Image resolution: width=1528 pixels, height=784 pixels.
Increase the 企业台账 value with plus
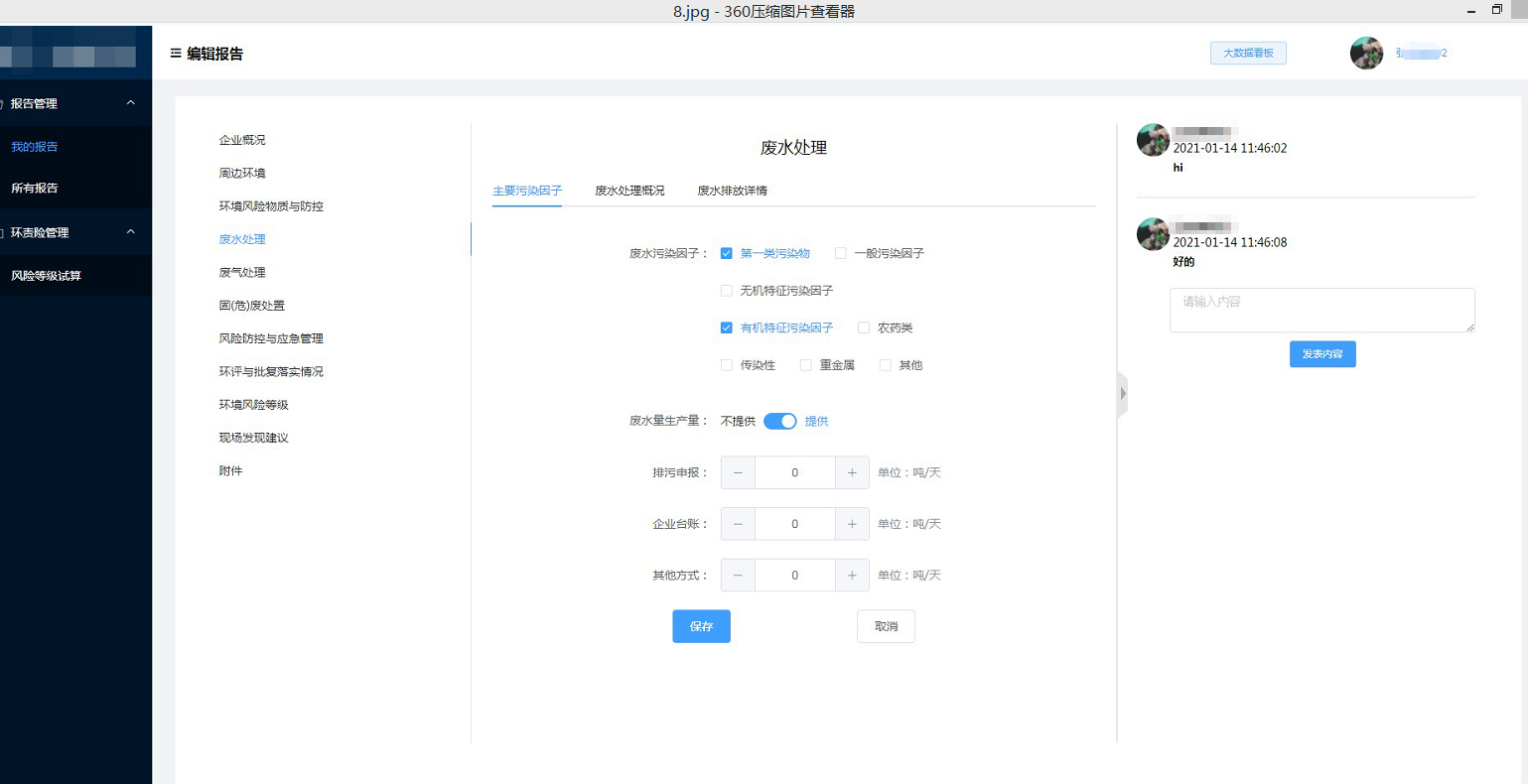(852, 524)
